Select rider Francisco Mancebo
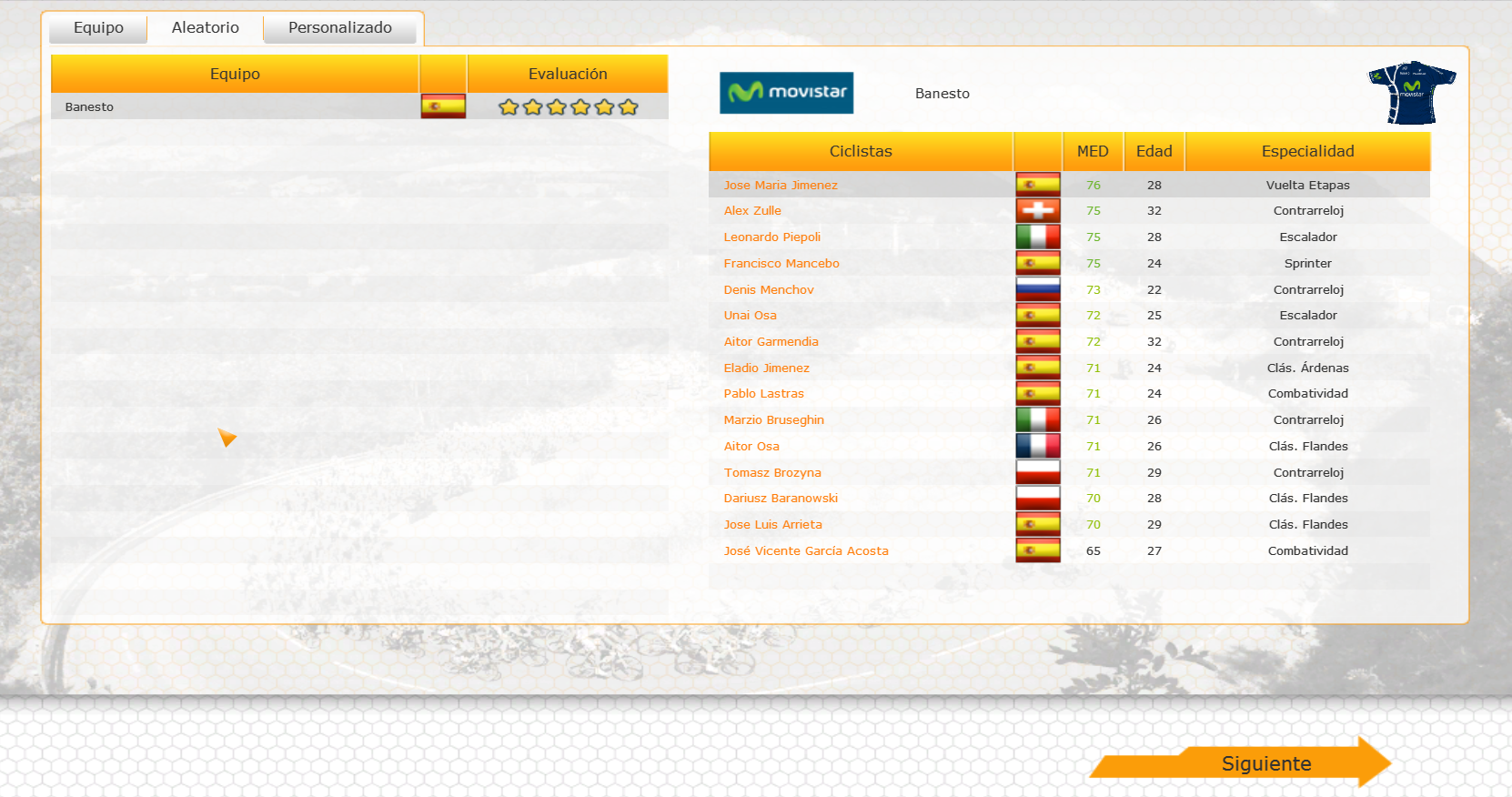The width and height of the screenshot is (1512, 797). pyautogui.click(x=781, y=263)
